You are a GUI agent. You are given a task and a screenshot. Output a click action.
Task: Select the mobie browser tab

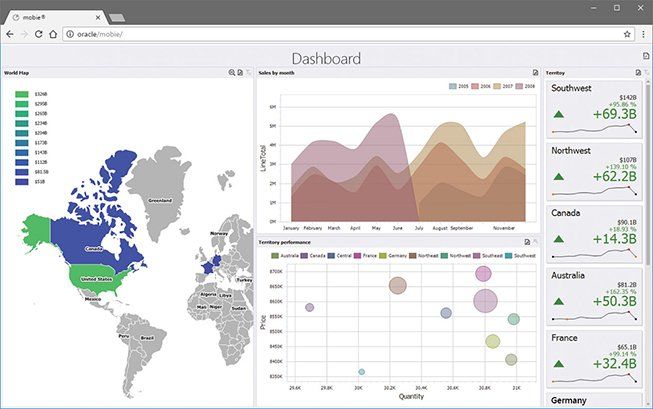point(55,16)
